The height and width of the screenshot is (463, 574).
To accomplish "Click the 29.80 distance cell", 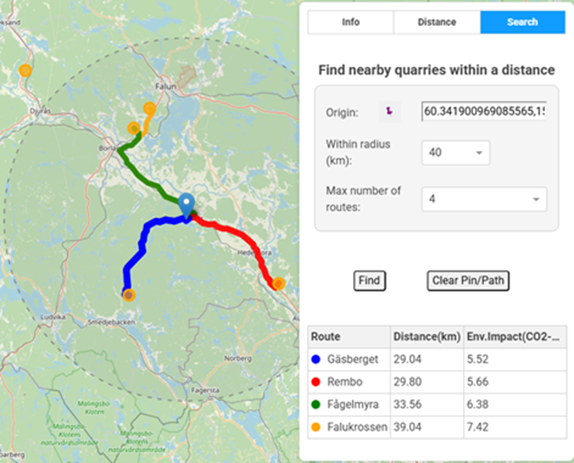I will pyautogui.click(x=427, y=382).
